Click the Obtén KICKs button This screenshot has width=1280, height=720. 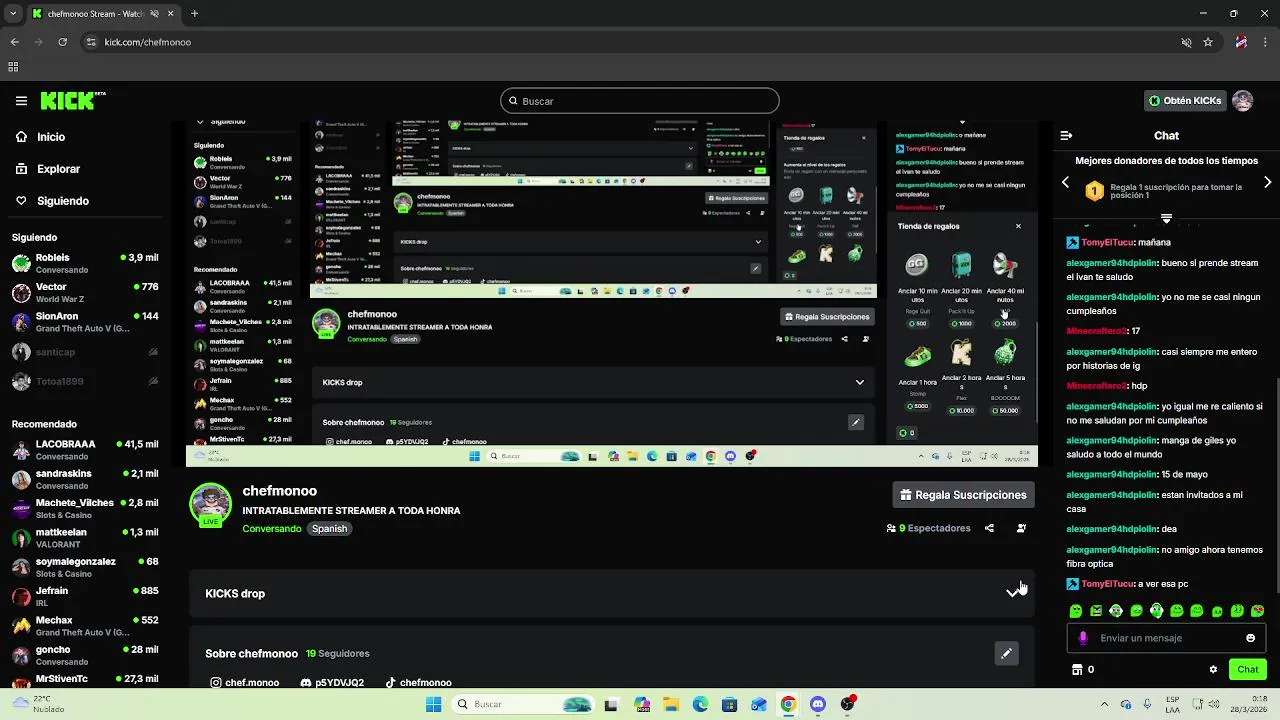[x=1185, y=101]
